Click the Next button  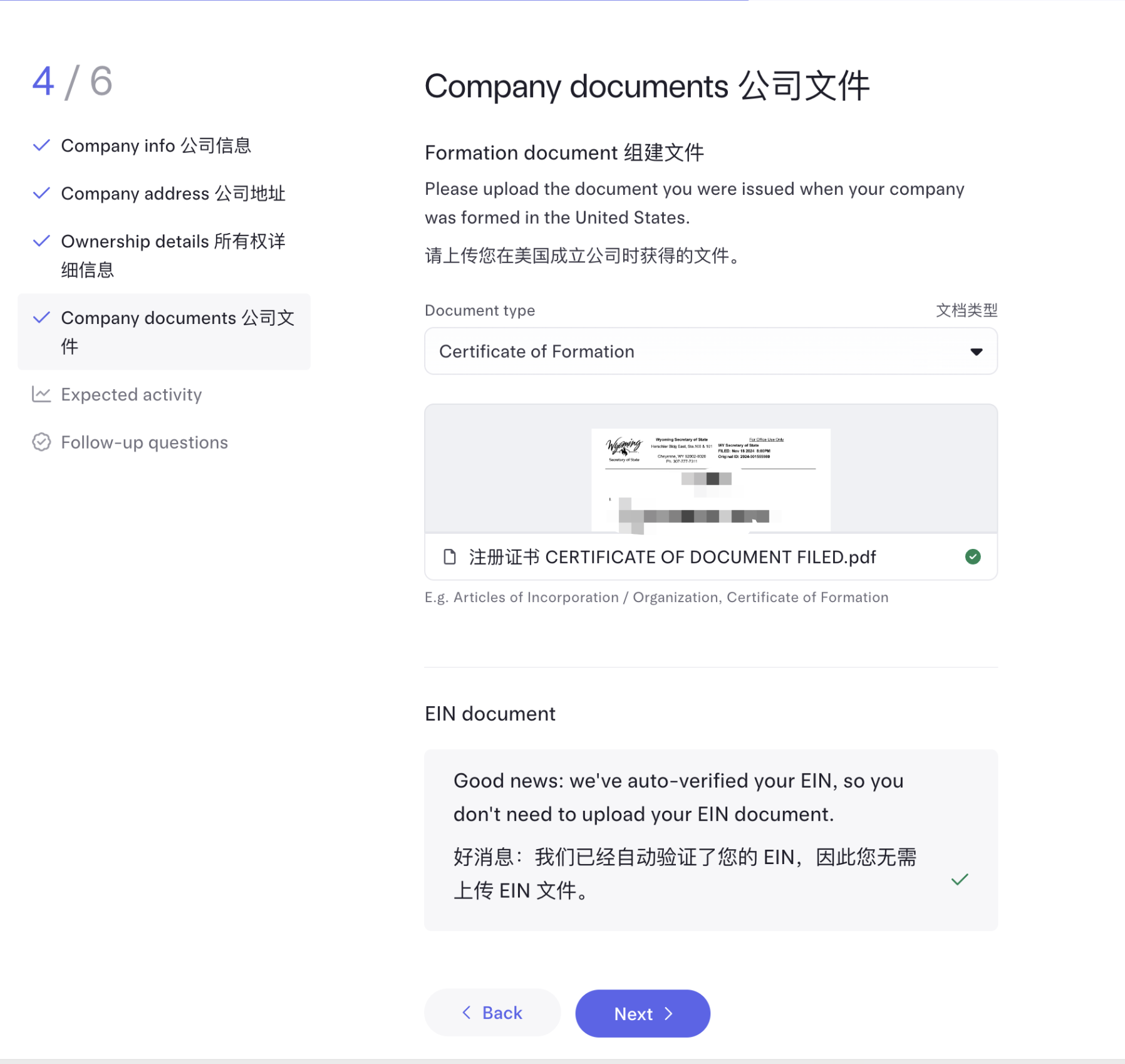pos(643,1013)
